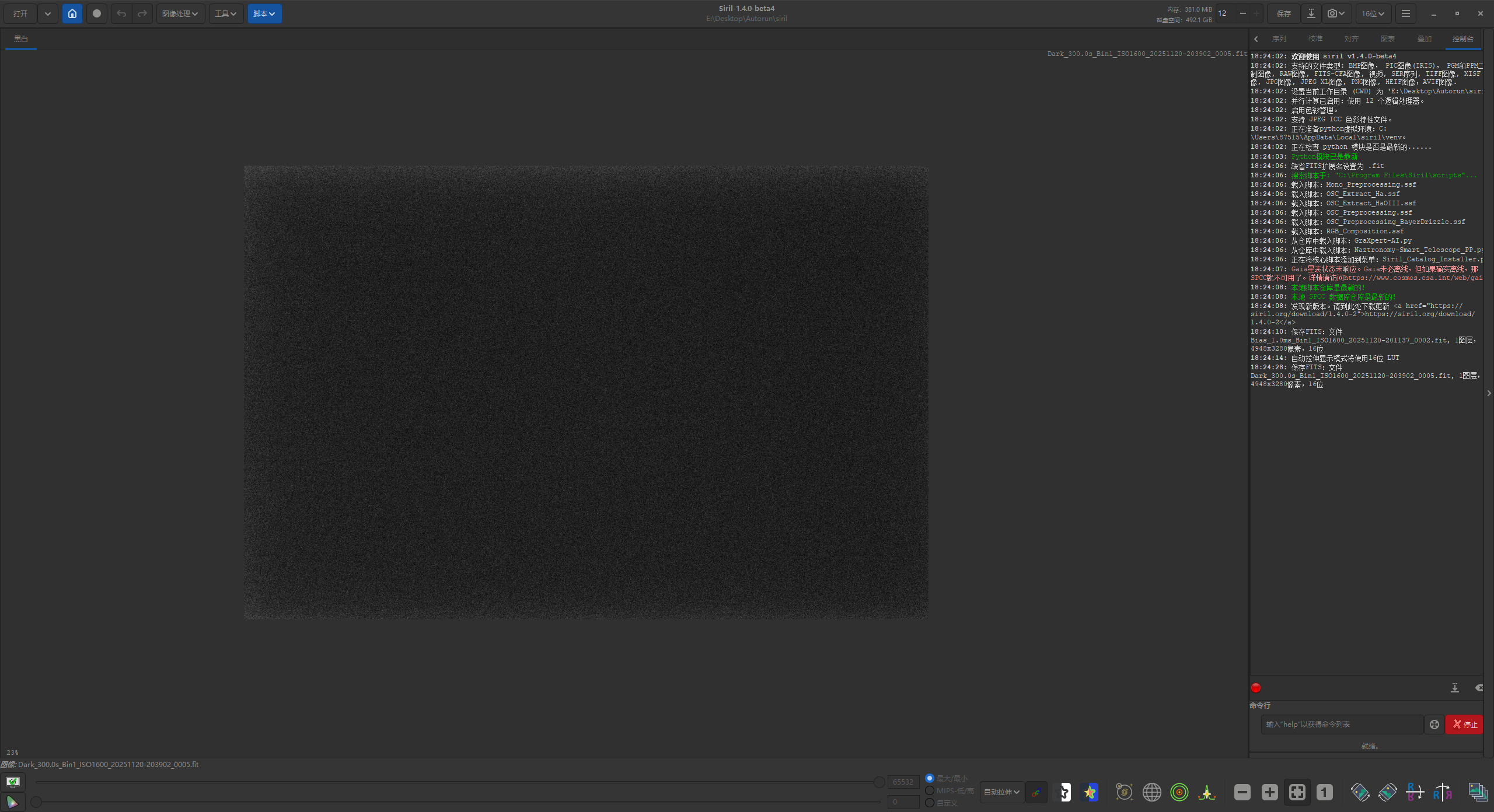Viewport: 1494px width, 812px height.
Task: Select the 自定义 radio button
Action: pos(930,803)
